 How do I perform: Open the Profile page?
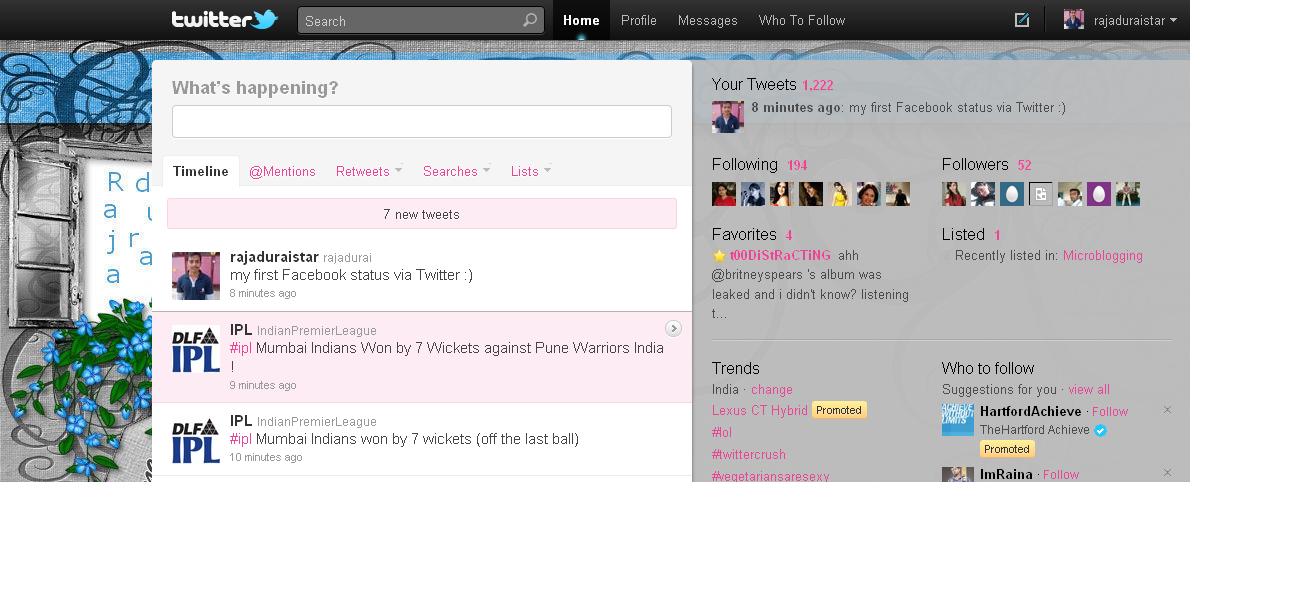click(638, 20)
